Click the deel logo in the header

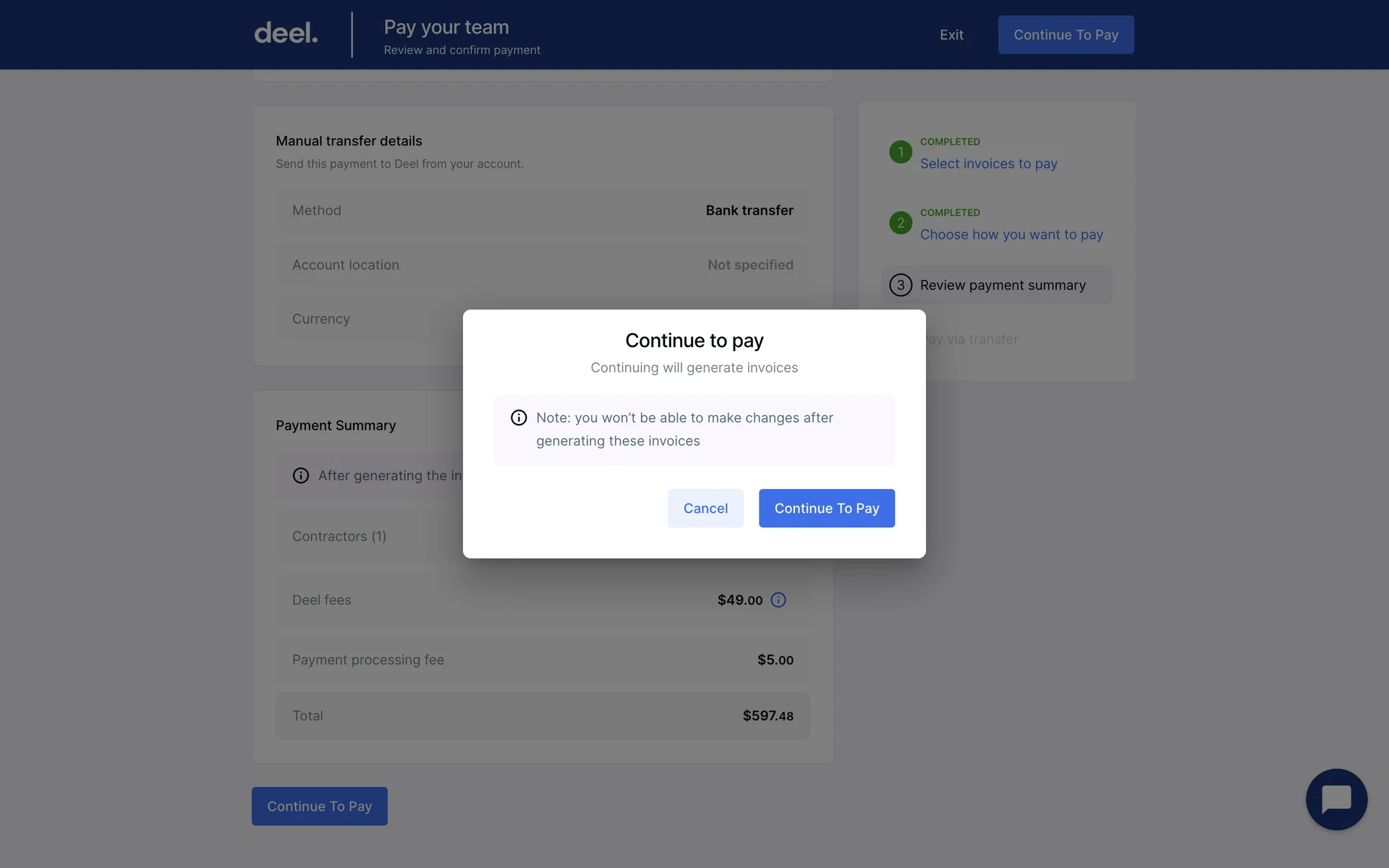(x=285, y=33)
